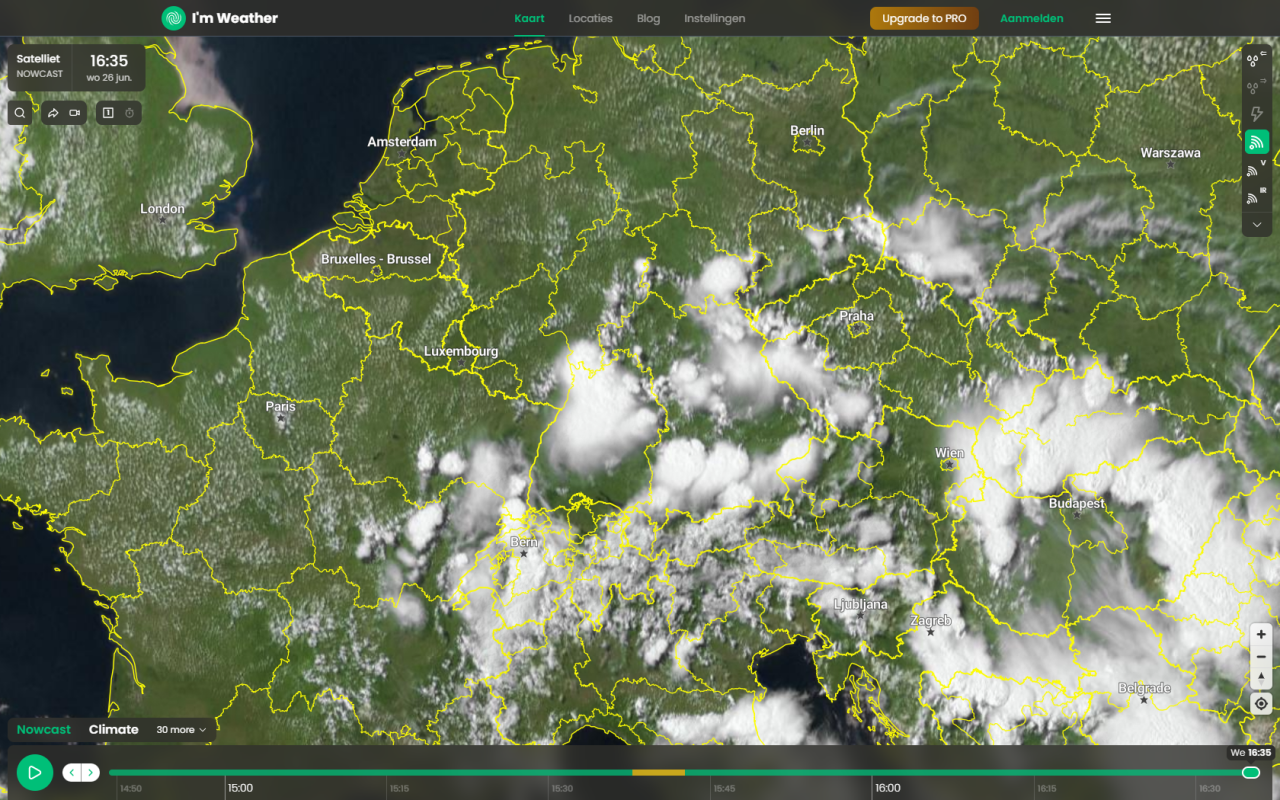Click the video camera record icon
The image size is (1280, 800).
click(x=75, y=113)
